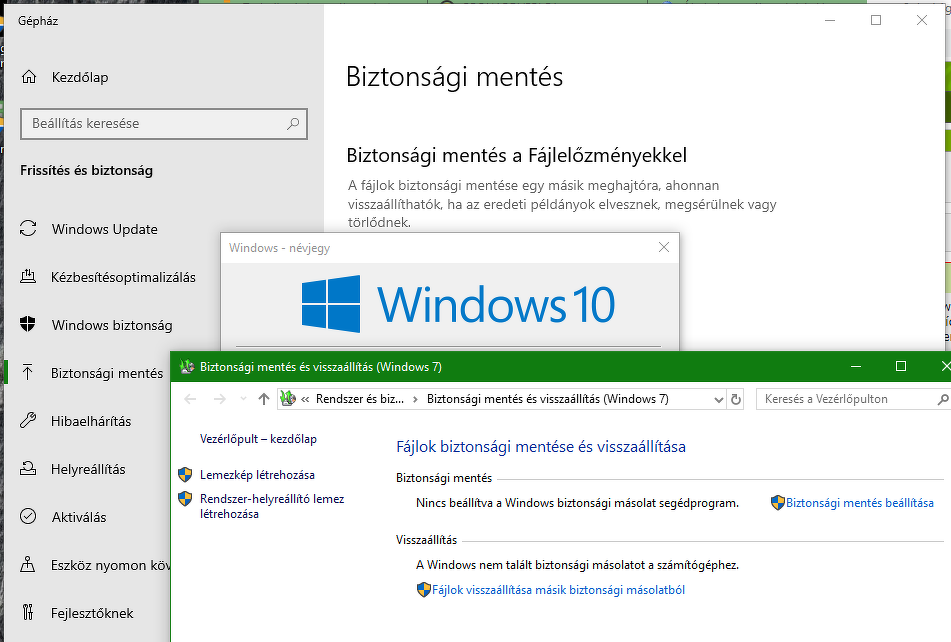The image size is (951, 642).
Task: Minimize the Biztonsági mentés és visszaállítás window
Action: 856,366
